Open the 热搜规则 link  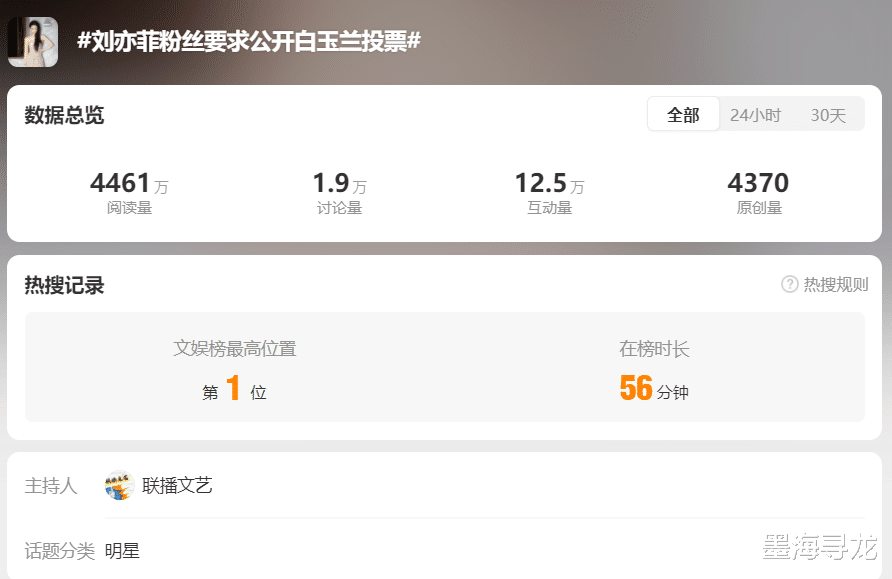pos(836,284)
